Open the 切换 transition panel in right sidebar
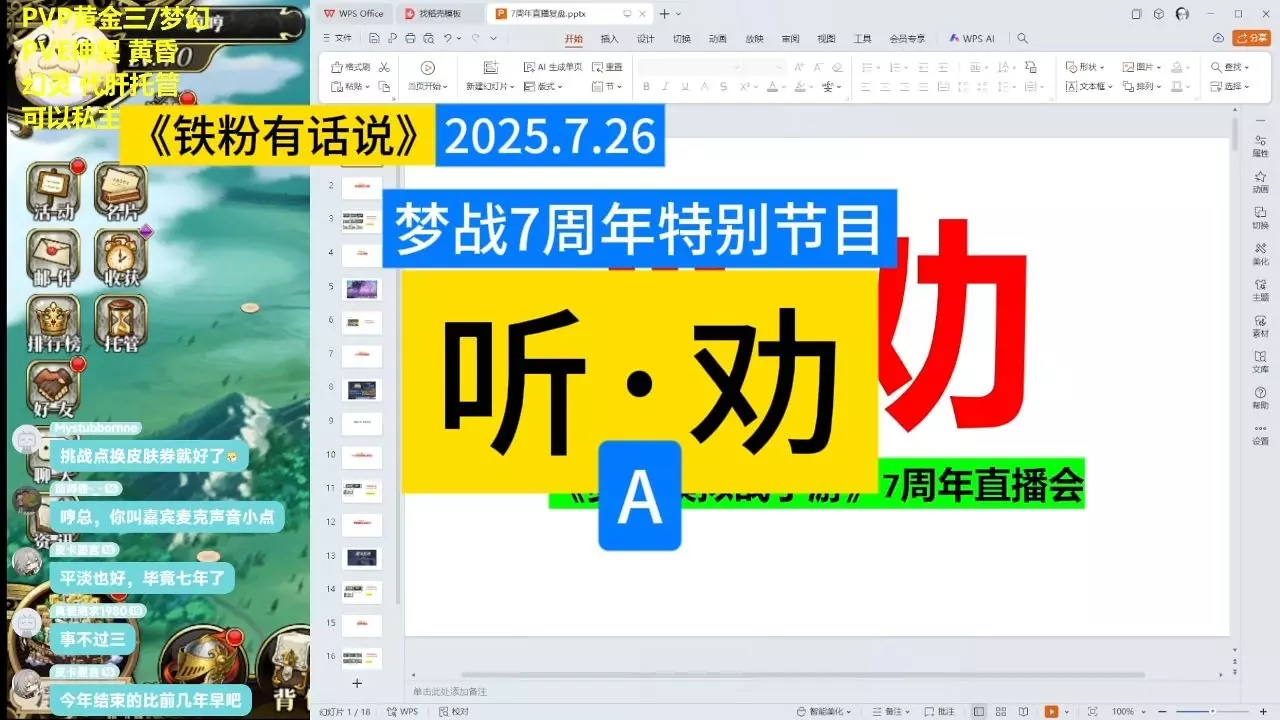This screenshot has height=720, width=1280. pyautogui.click(x=1260, y=218)
